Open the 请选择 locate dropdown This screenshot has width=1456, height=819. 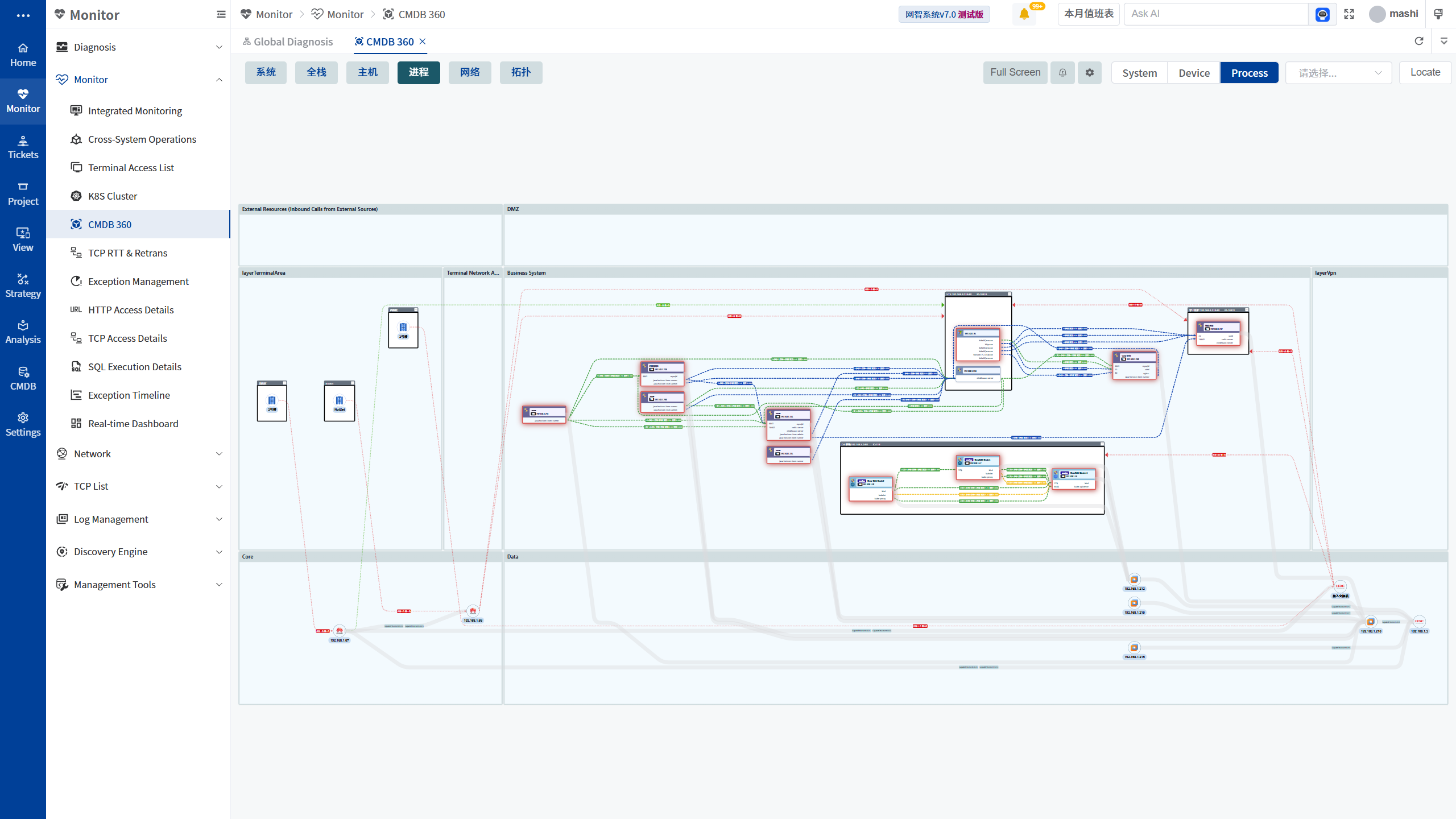tap(1338, 73)
